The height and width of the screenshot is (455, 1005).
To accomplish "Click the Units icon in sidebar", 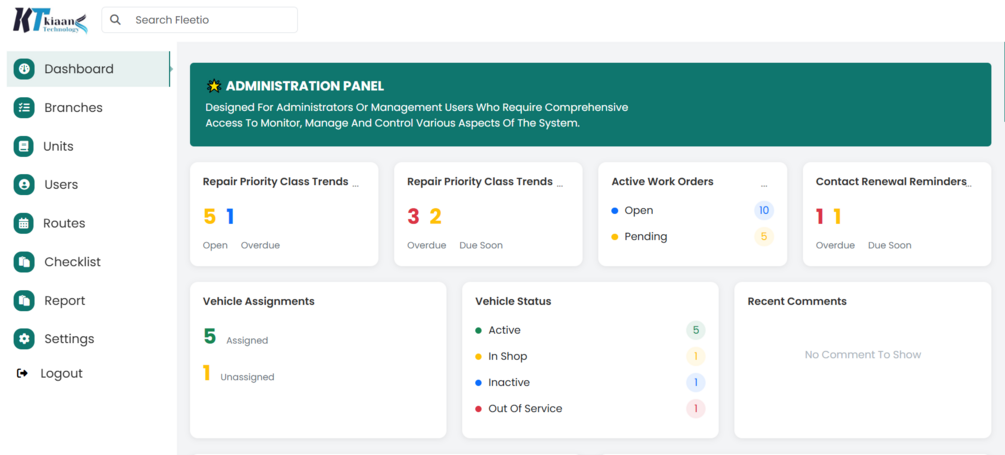I will [x=24, y=146].
